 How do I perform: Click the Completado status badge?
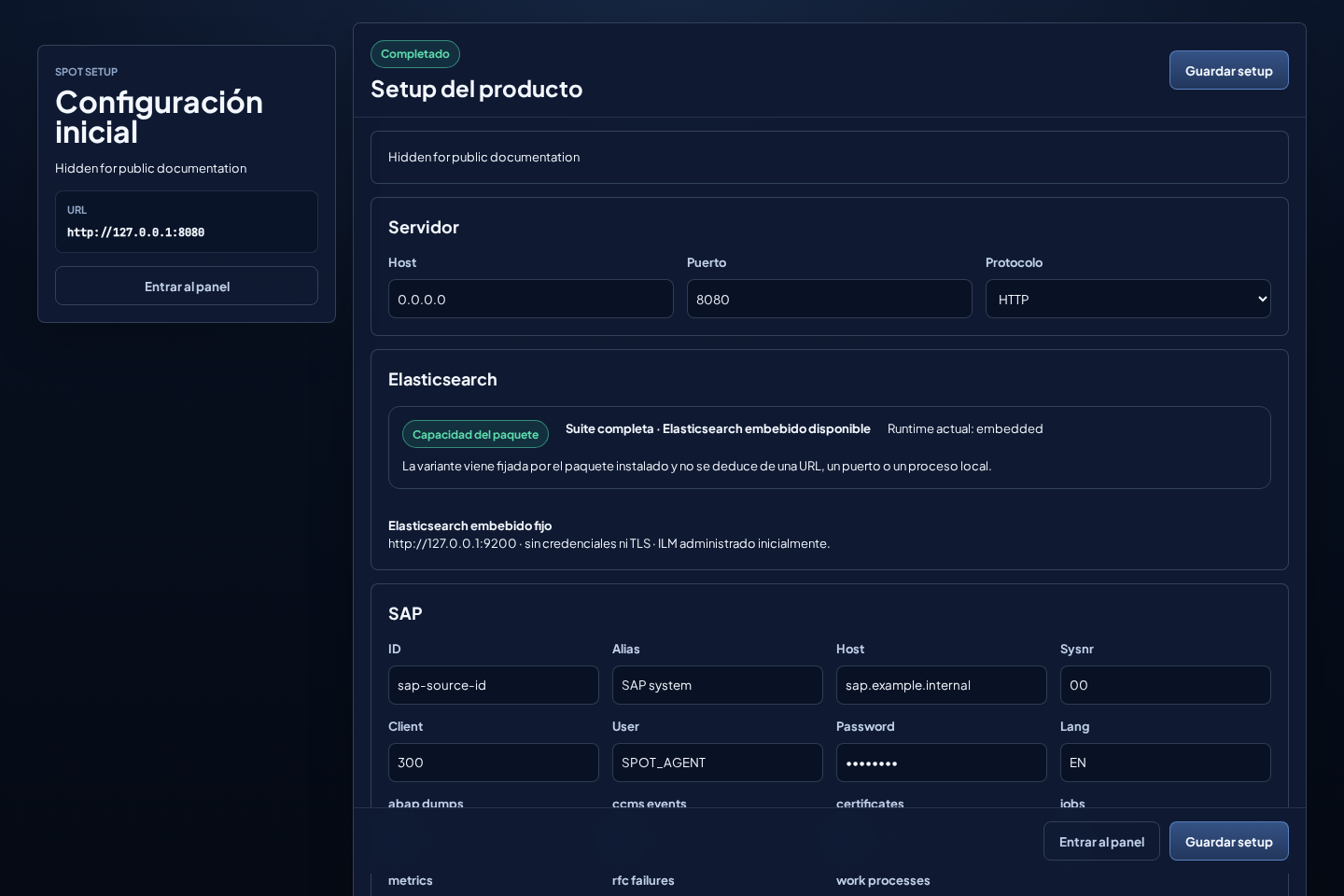click(x=415, y=54)
